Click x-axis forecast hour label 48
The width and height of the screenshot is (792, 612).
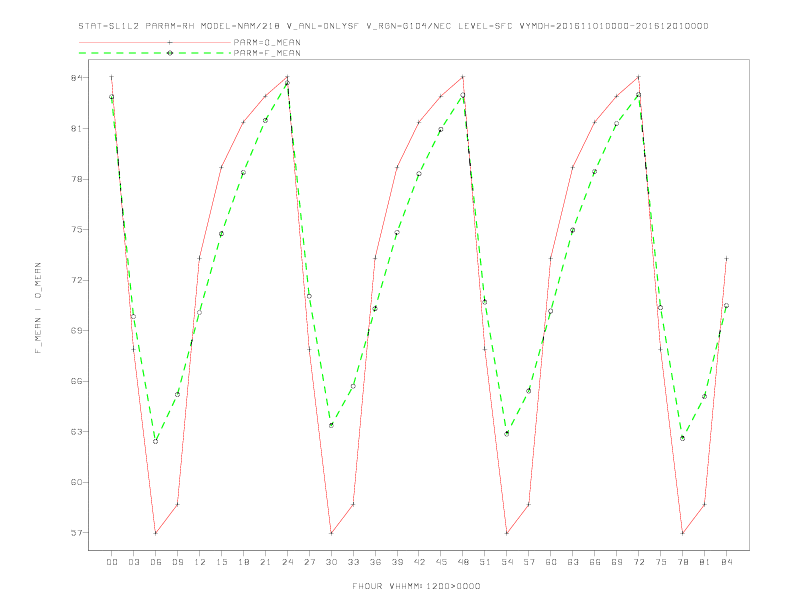(463, 562)
